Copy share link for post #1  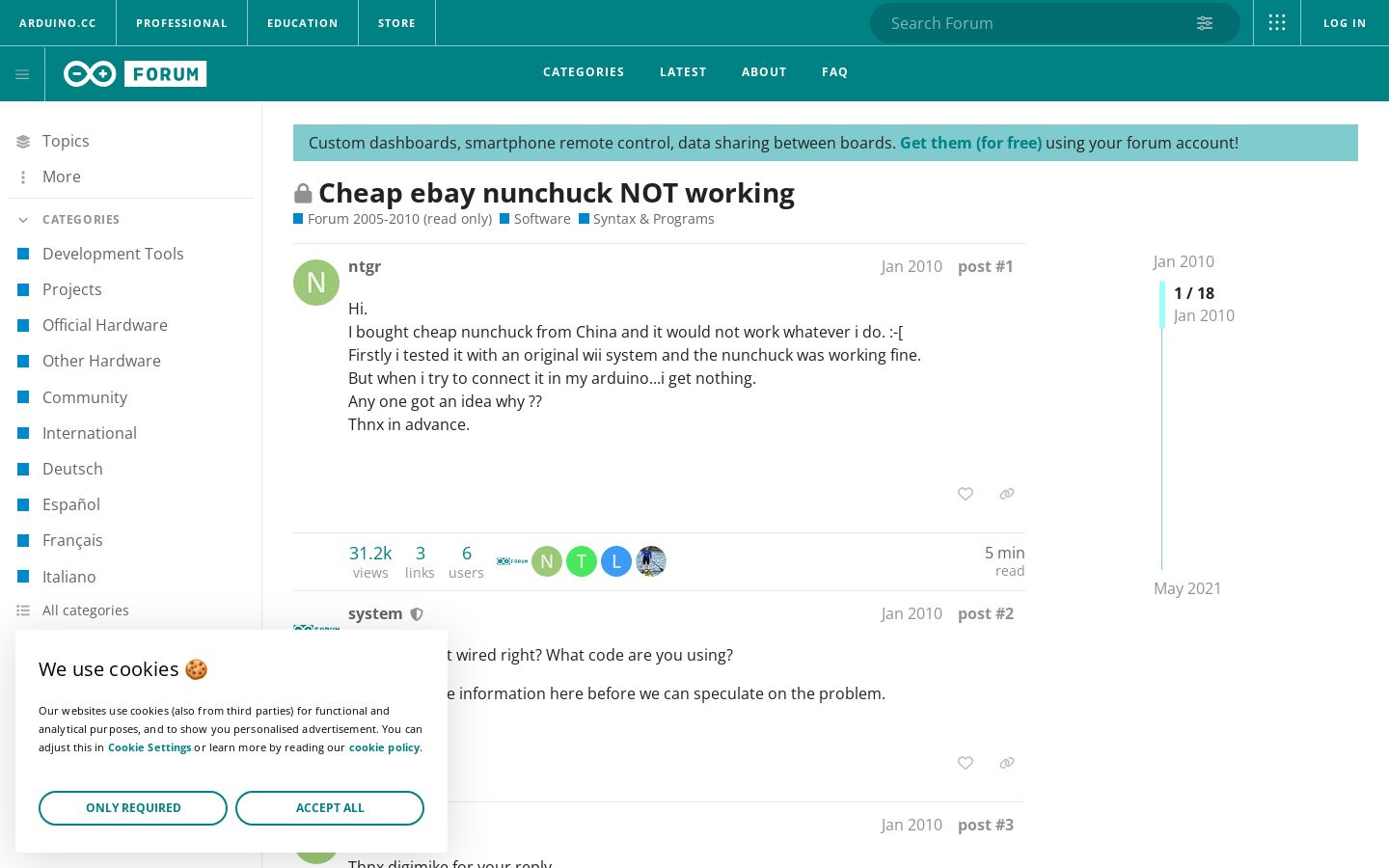[1007, 494]
